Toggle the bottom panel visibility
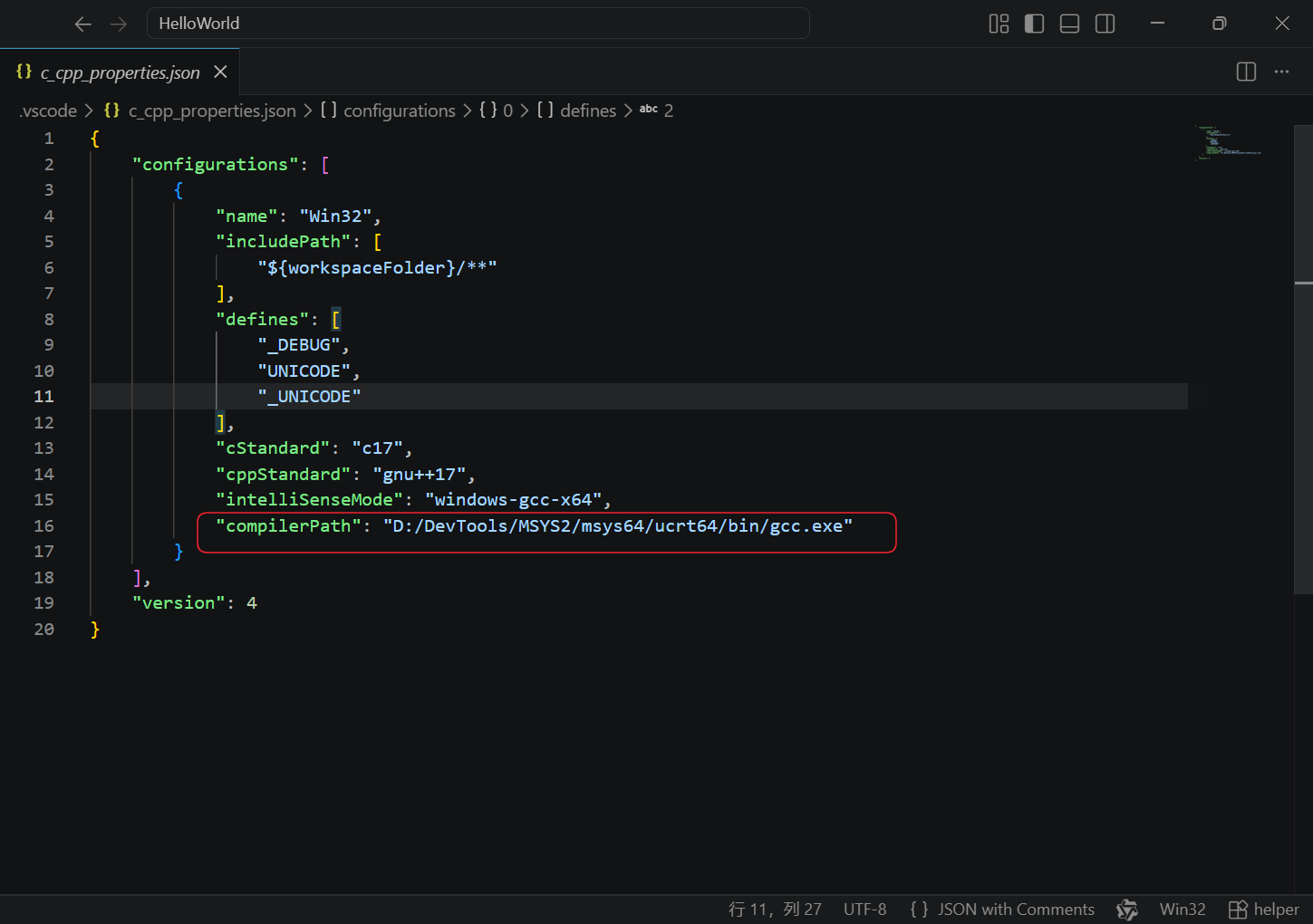This screenshot has width=1313, height=924. 1069,24
